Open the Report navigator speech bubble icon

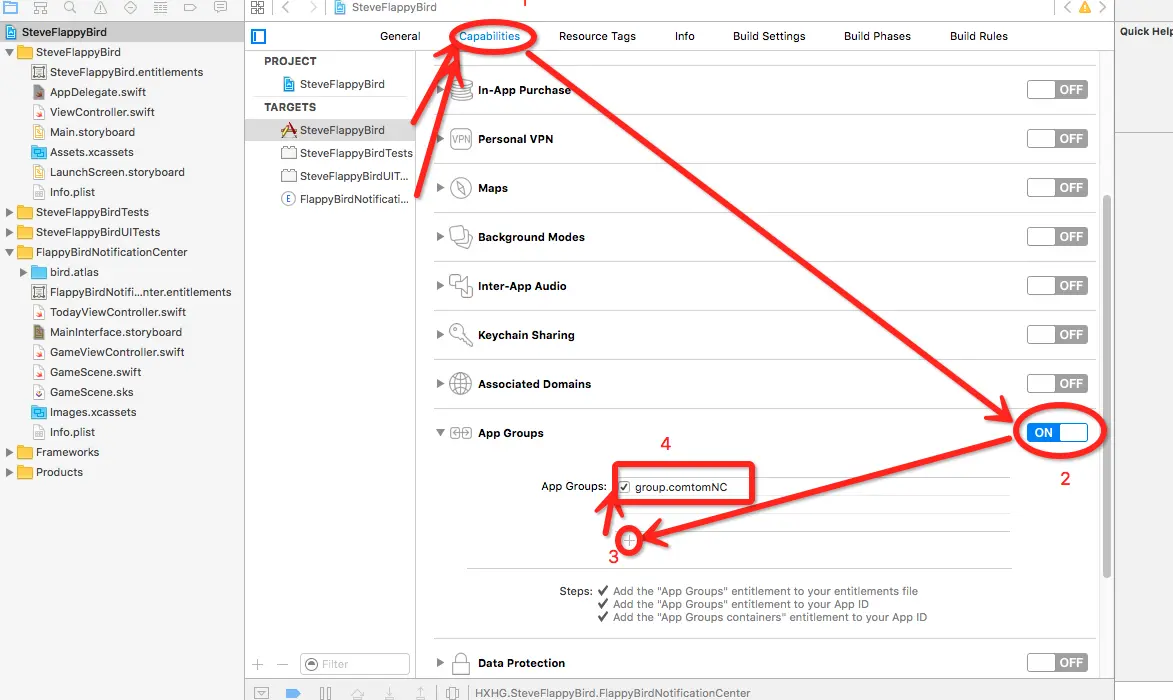tap(220, 7)
